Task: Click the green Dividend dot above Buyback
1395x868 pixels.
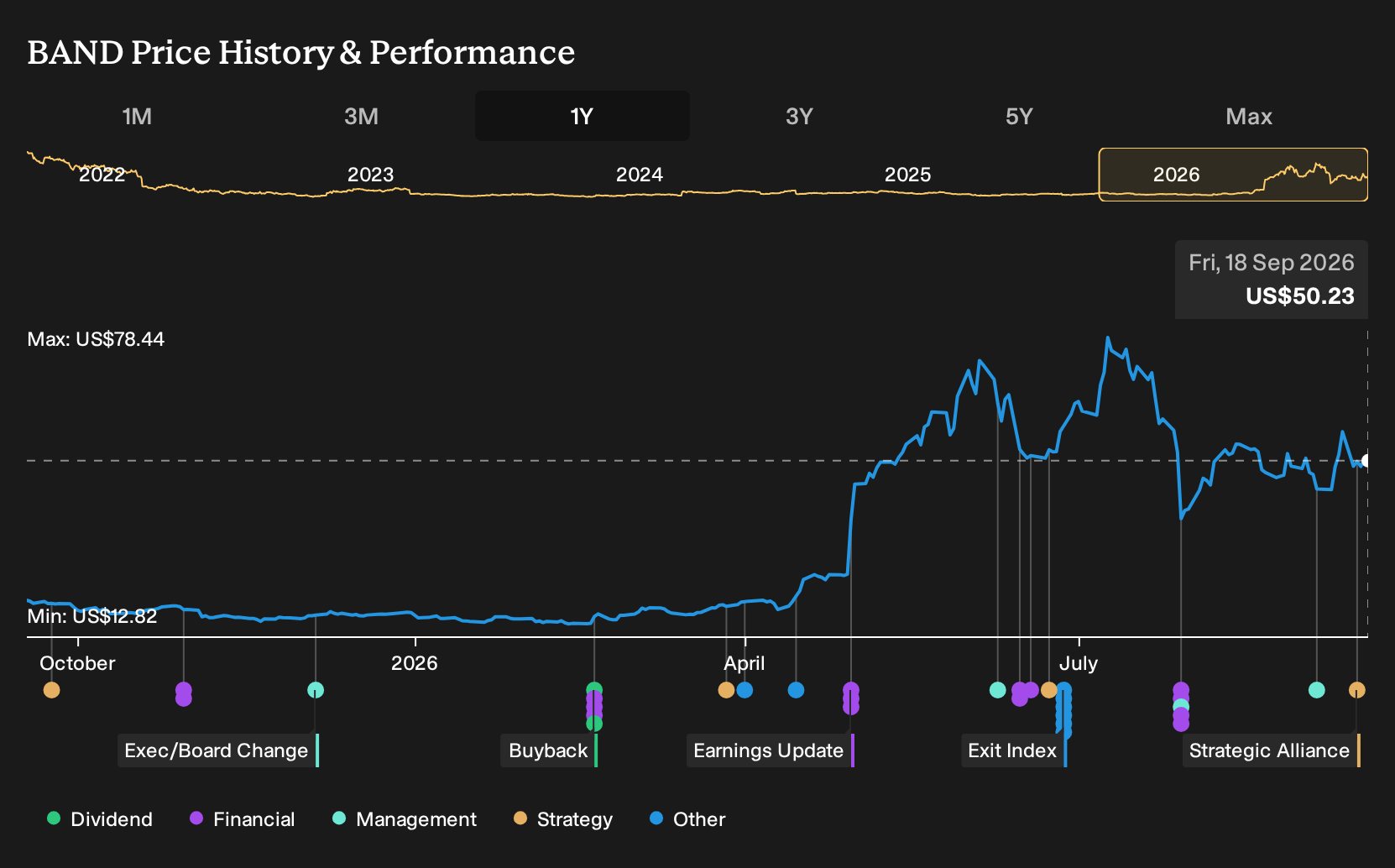Action: click(594, 690)
